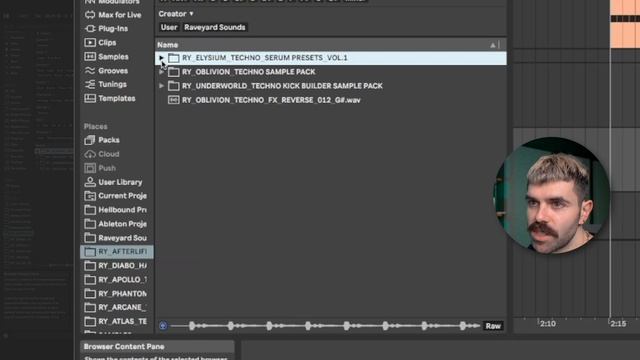Click the Name column sort arrow
The image size is (640, 360).
[x=493, y=45]
